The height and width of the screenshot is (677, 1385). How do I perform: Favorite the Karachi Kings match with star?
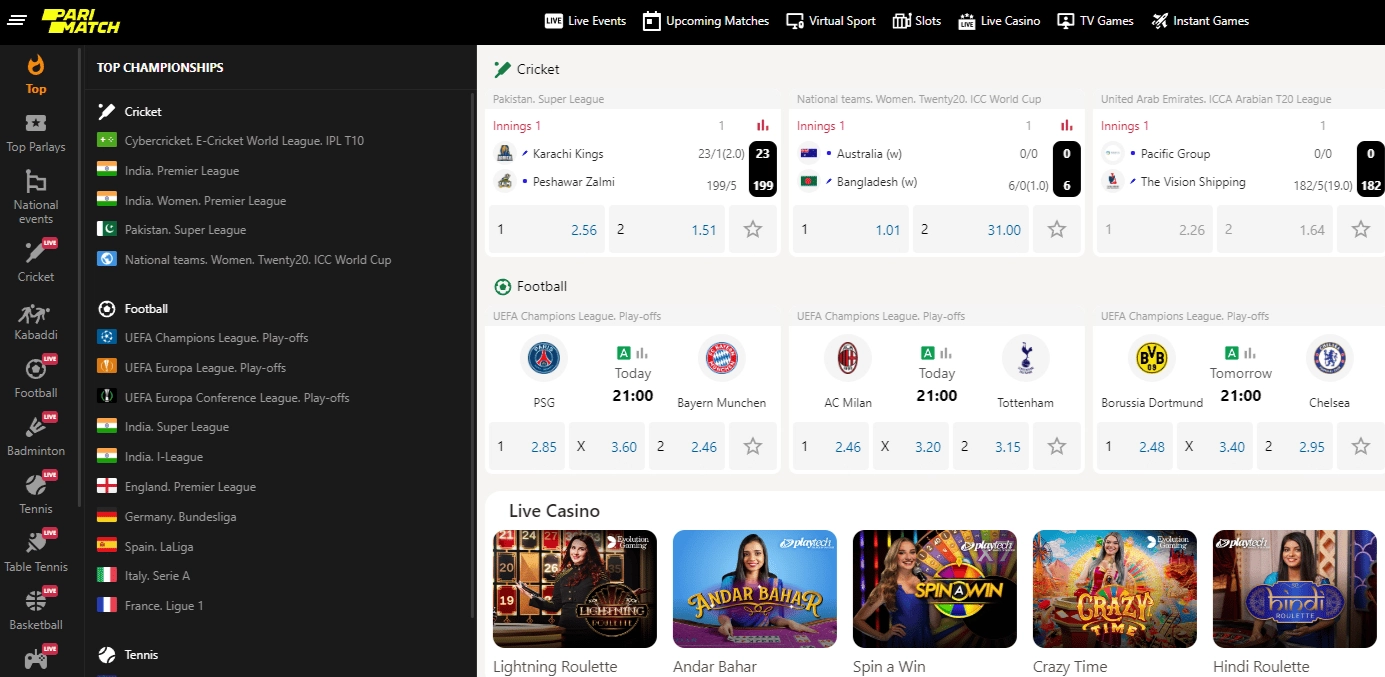[x=753, y=229]
